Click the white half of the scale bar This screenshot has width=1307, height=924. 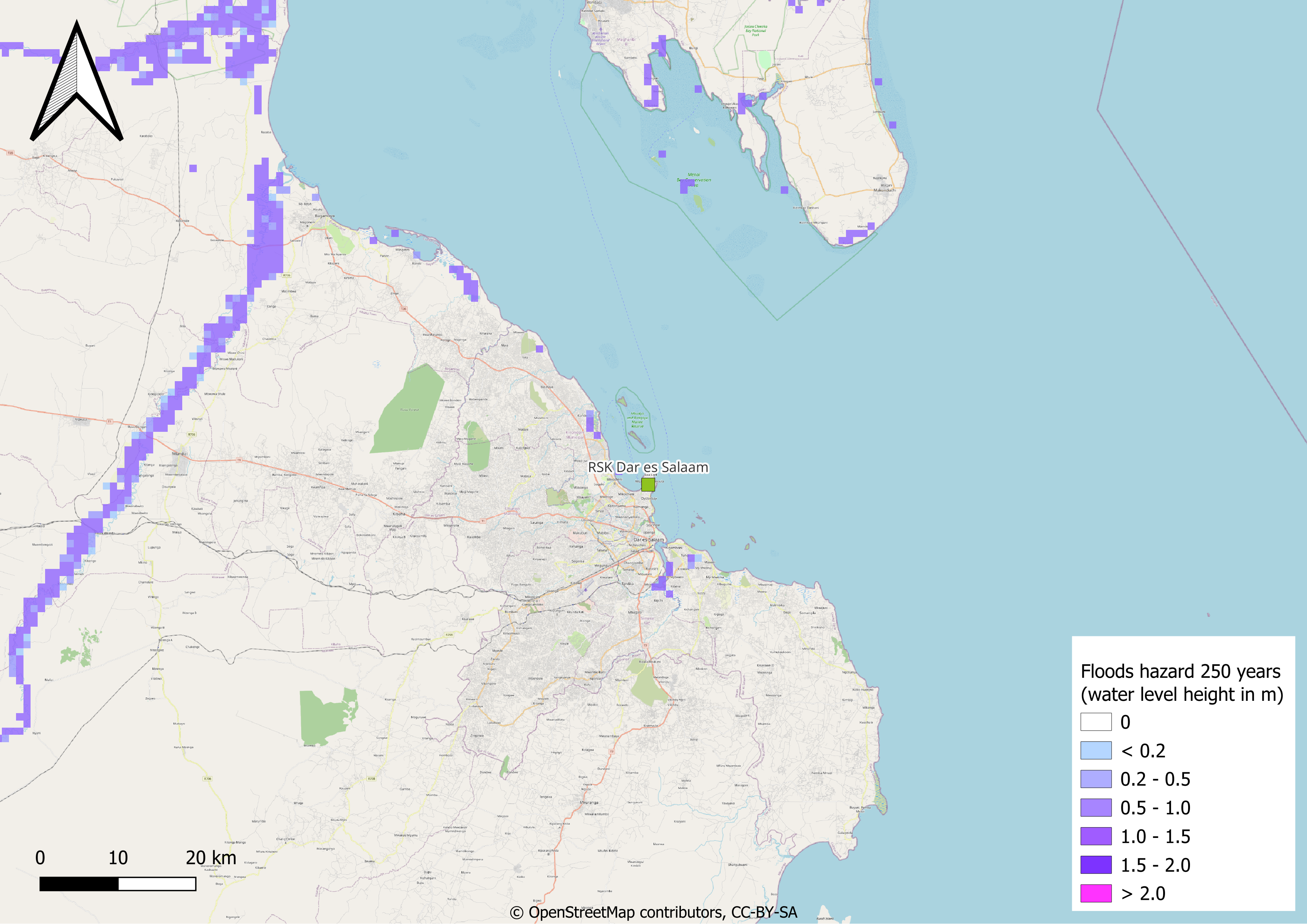tap(157, 884)
